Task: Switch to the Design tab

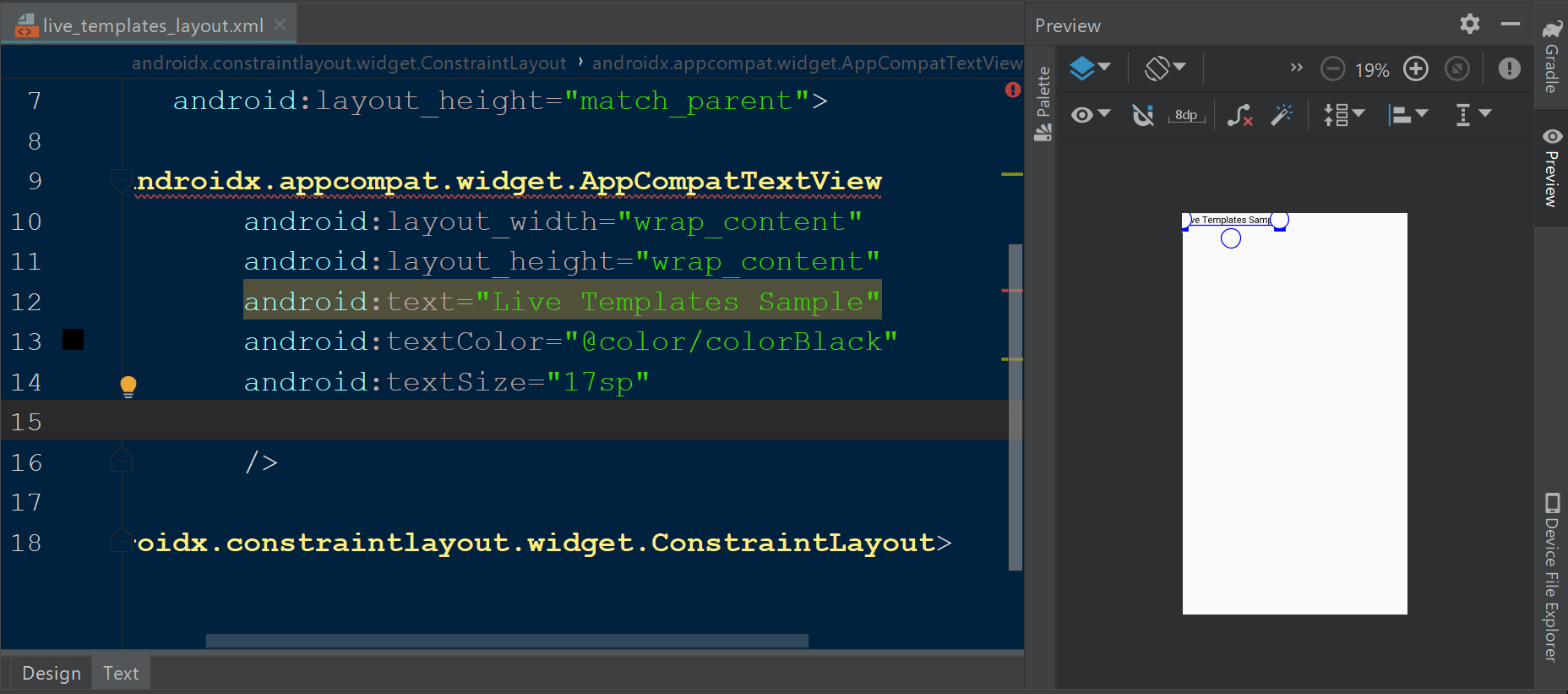Action: tap(51, 673)
